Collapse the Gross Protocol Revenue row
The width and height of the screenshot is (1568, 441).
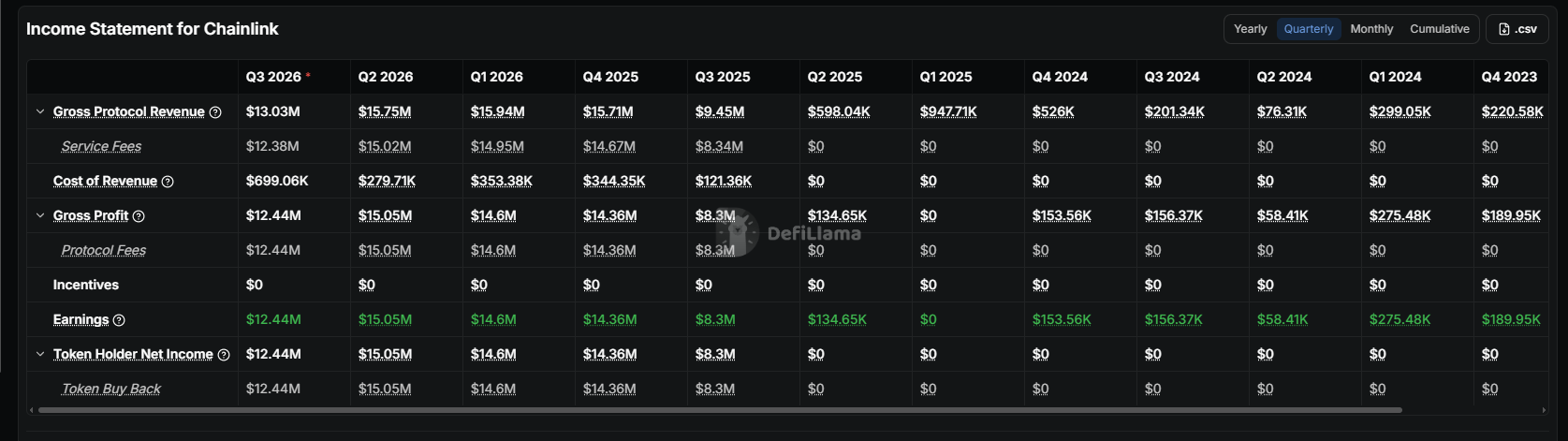coord(40,111)
